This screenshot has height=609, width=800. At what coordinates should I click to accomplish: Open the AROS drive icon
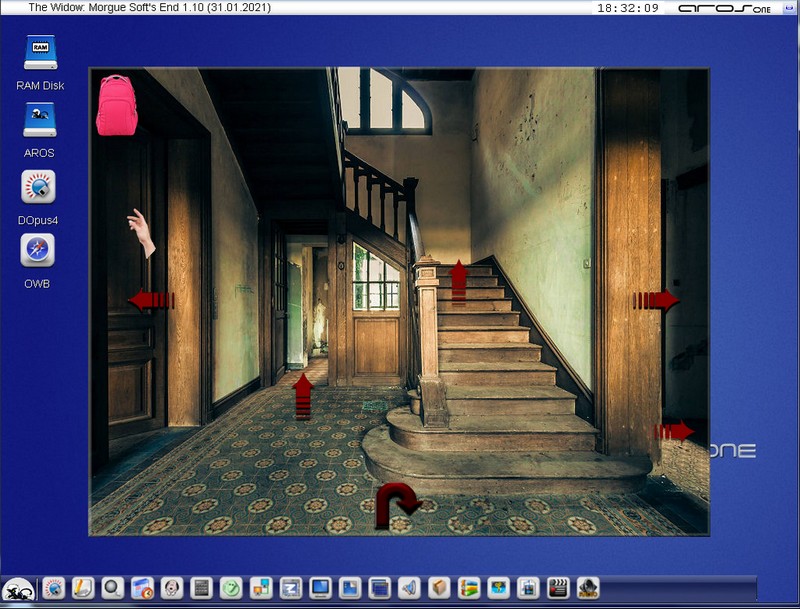coord(39,120)
